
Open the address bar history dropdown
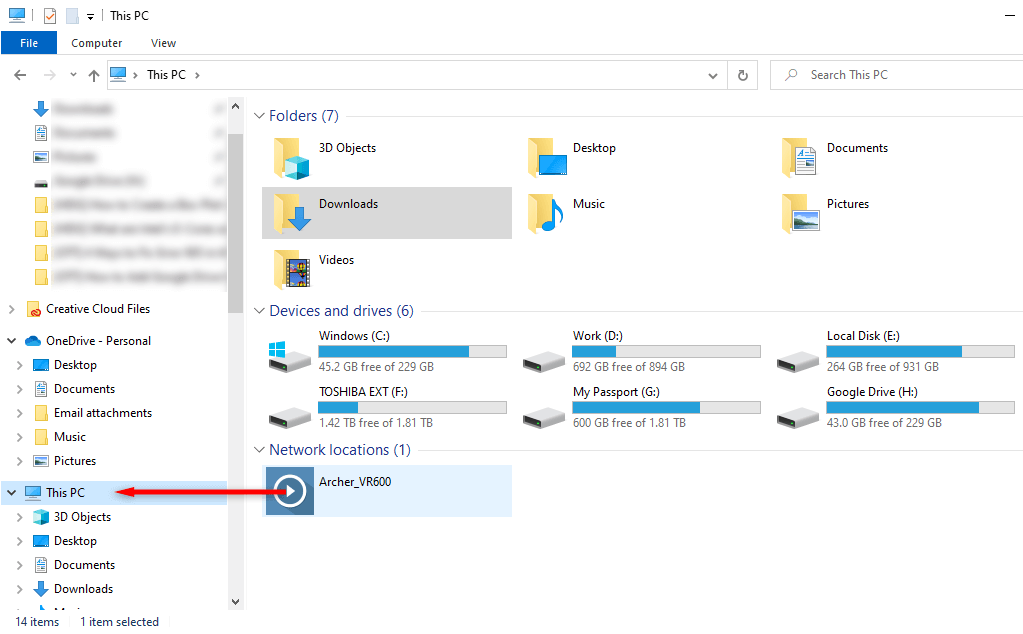point(712,75)
